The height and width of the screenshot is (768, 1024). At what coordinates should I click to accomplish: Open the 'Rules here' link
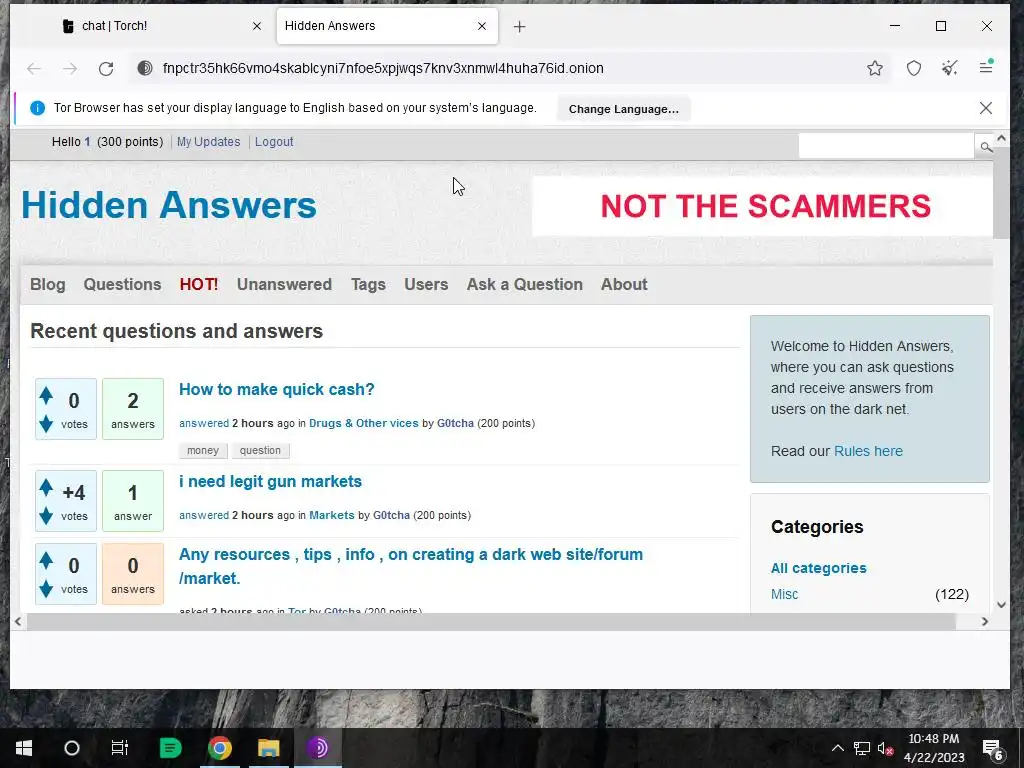(868, 451)
